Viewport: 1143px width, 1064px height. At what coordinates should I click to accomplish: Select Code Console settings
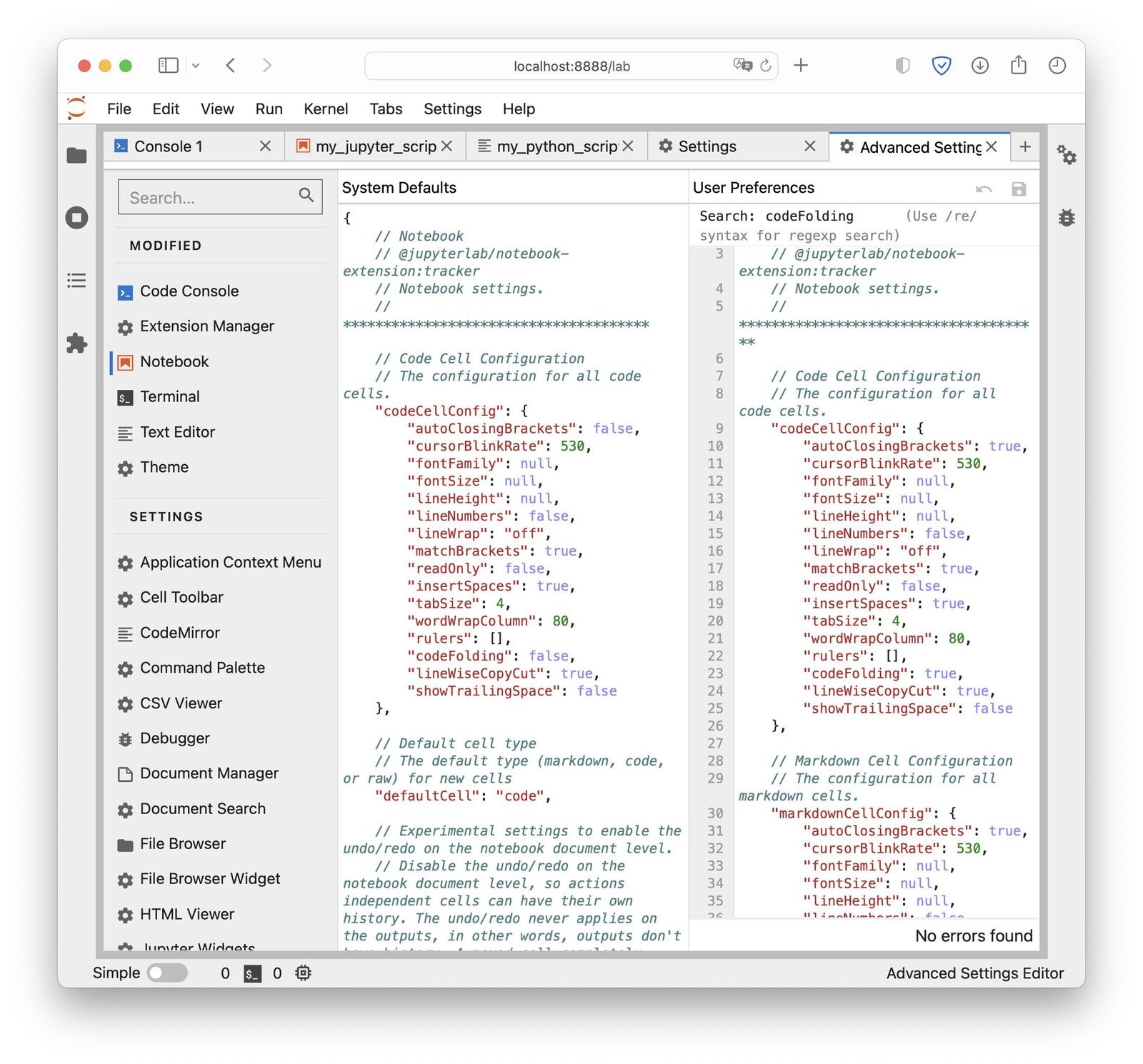pyautogui.click(x=189, y=291)
